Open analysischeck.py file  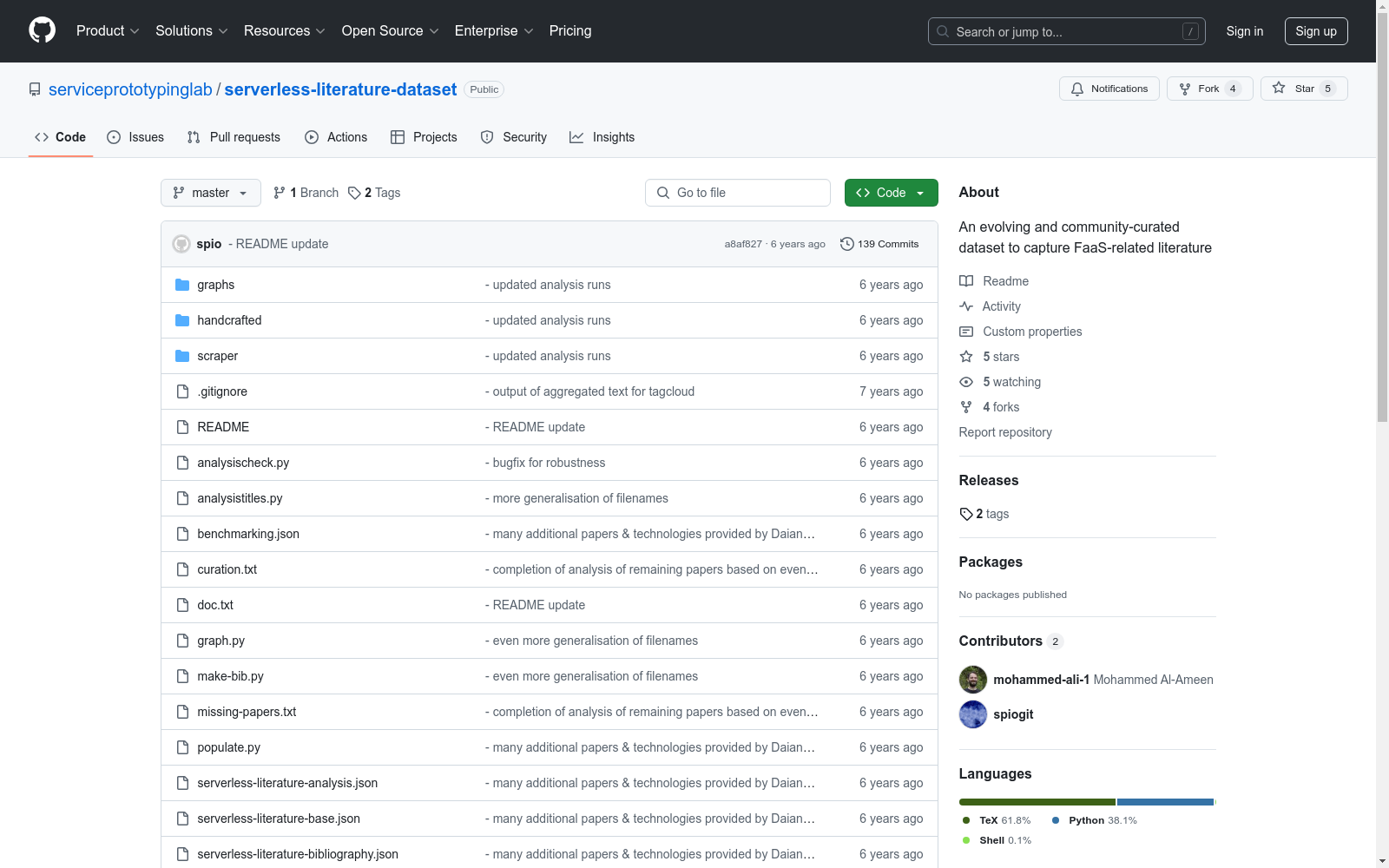(243, 463)
